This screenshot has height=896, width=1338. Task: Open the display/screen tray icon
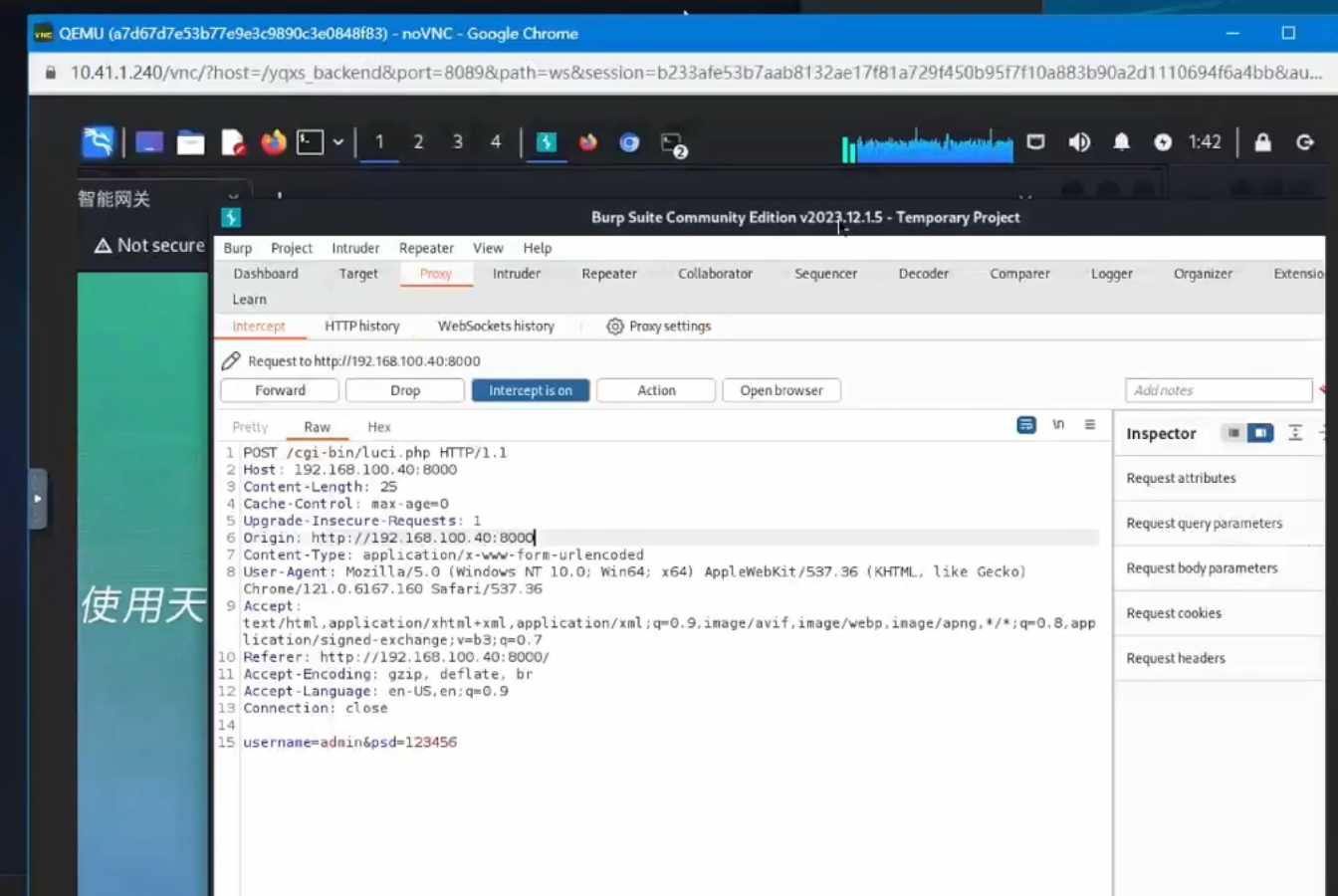point(1036,142)
